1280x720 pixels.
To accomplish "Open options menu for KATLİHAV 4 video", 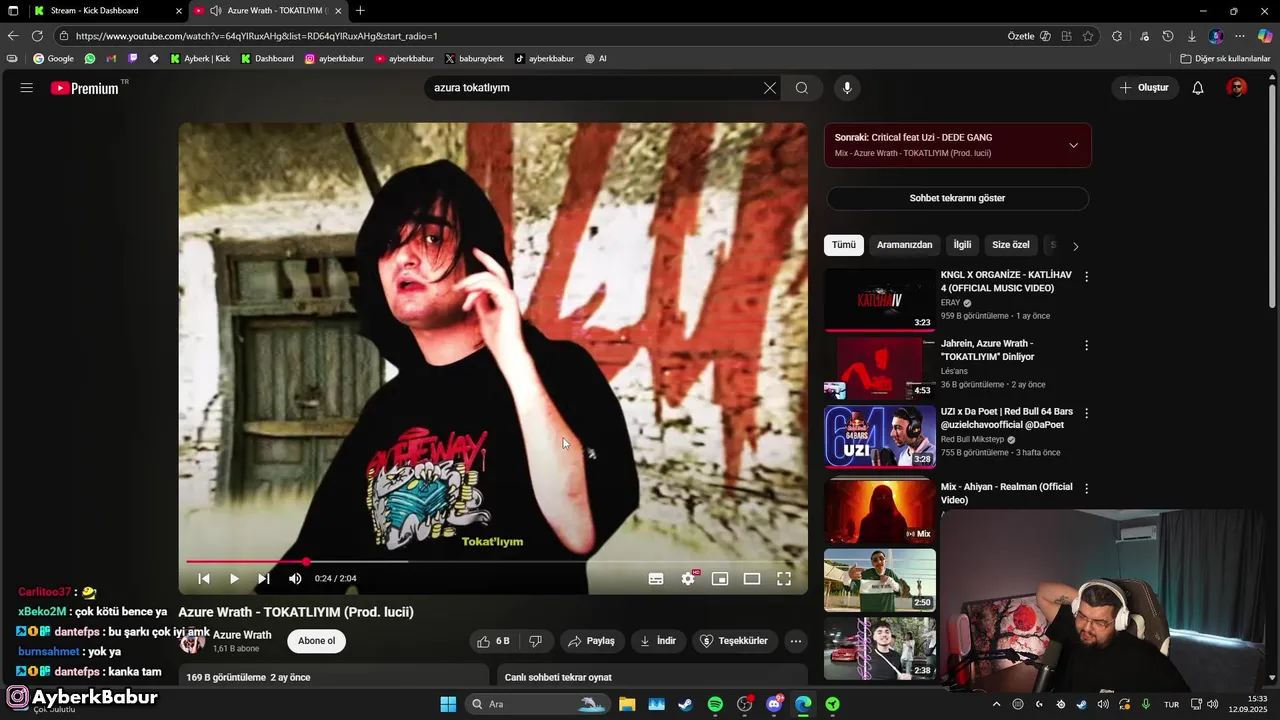I will [x=1086, y=277].
